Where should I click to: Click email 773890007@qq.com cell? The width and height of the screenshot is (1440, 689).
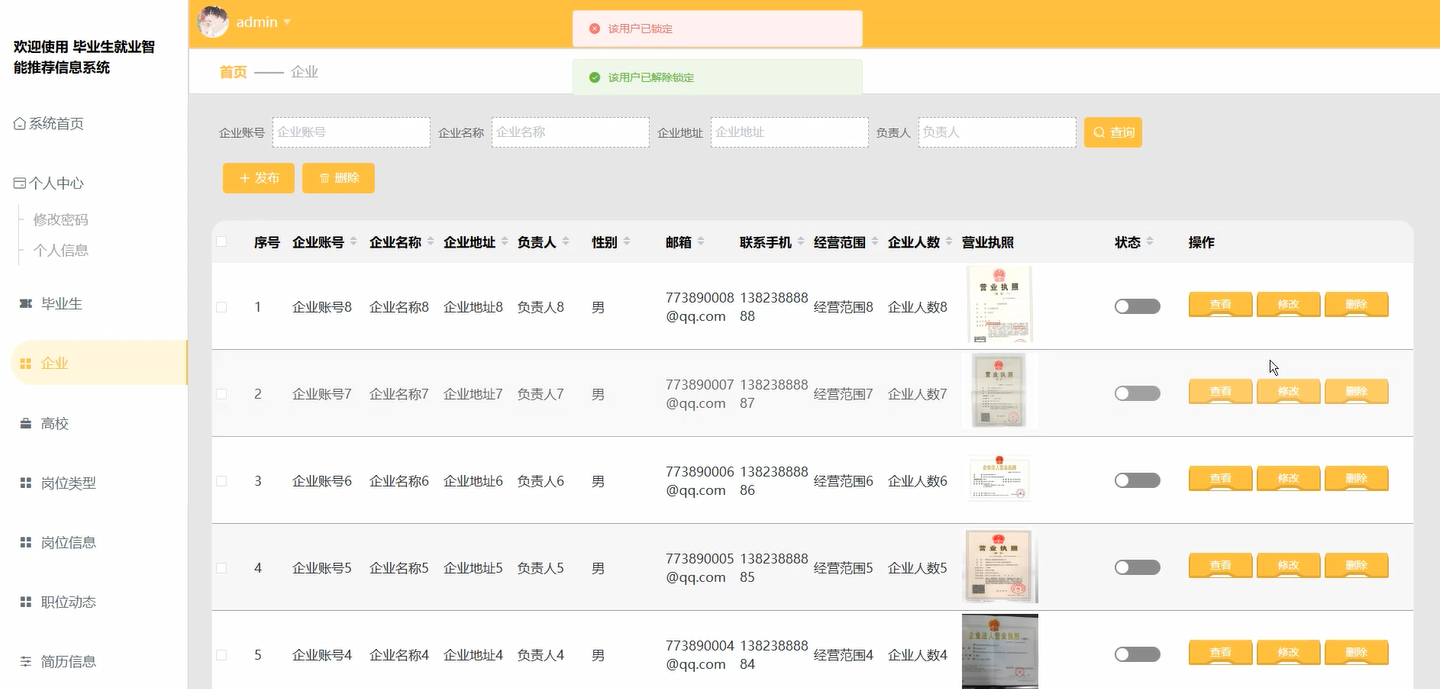pos(700,394)
